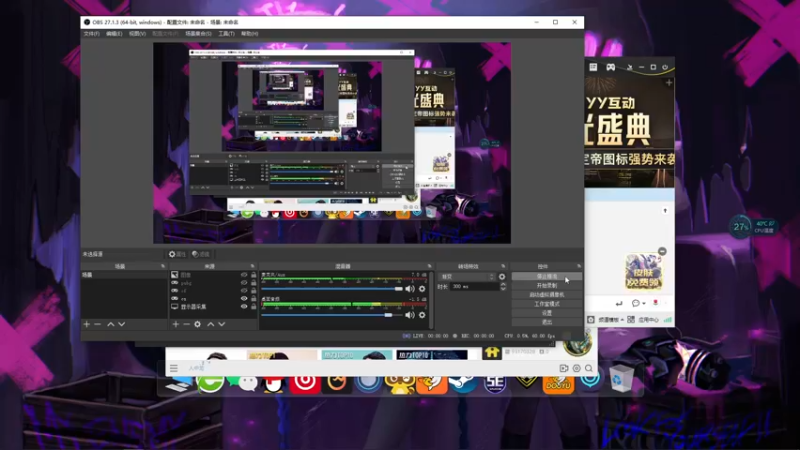The image size is (800, 450).
Task: Decrease transition duration with down arrow
Action: pos(503,289)
